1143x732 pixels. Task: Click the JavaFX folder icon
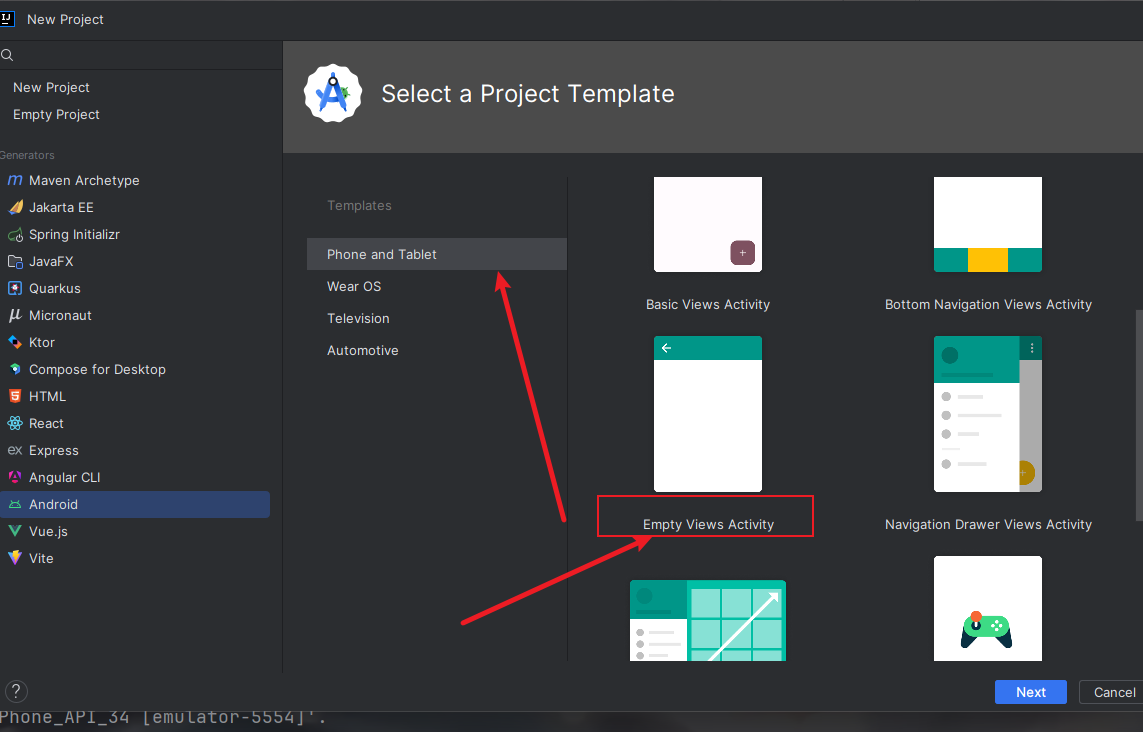click(15, 261)
